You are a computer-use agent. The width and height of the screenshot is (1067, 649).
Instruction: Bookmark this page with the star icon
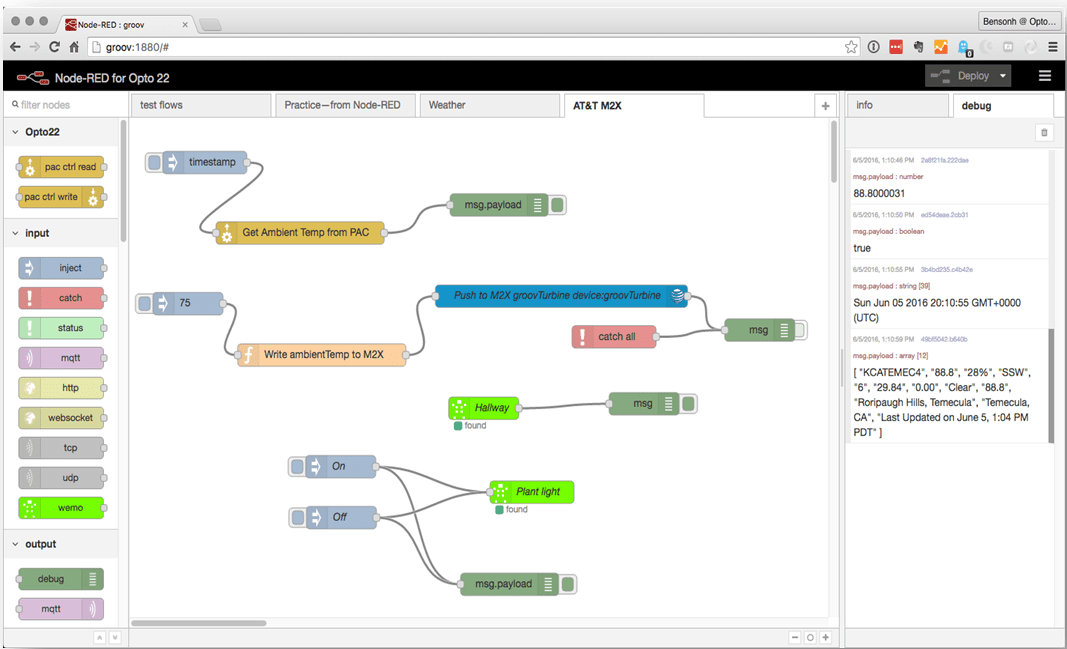[x=851, y=47]
